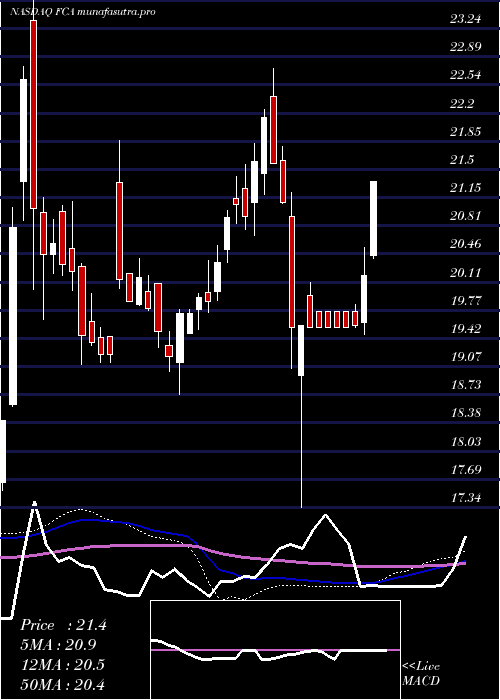Select the 19.42 price axis label
500x700 pixels.
466,329
